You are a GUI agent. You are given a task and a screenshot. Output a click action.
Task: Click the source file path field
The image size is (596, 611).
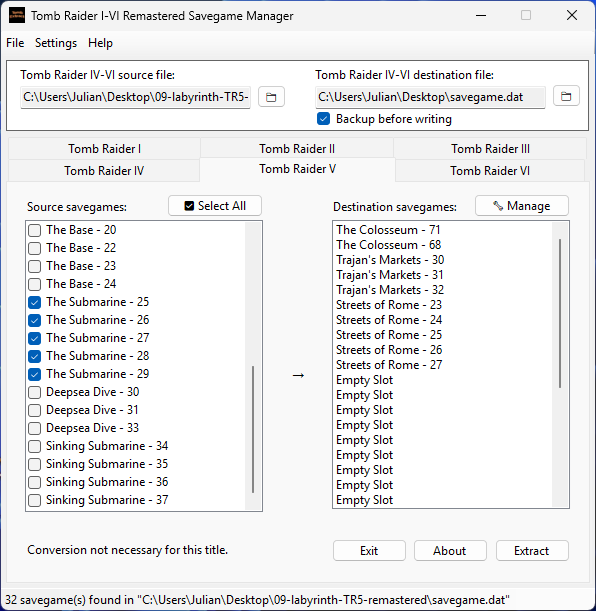(135, 97)
